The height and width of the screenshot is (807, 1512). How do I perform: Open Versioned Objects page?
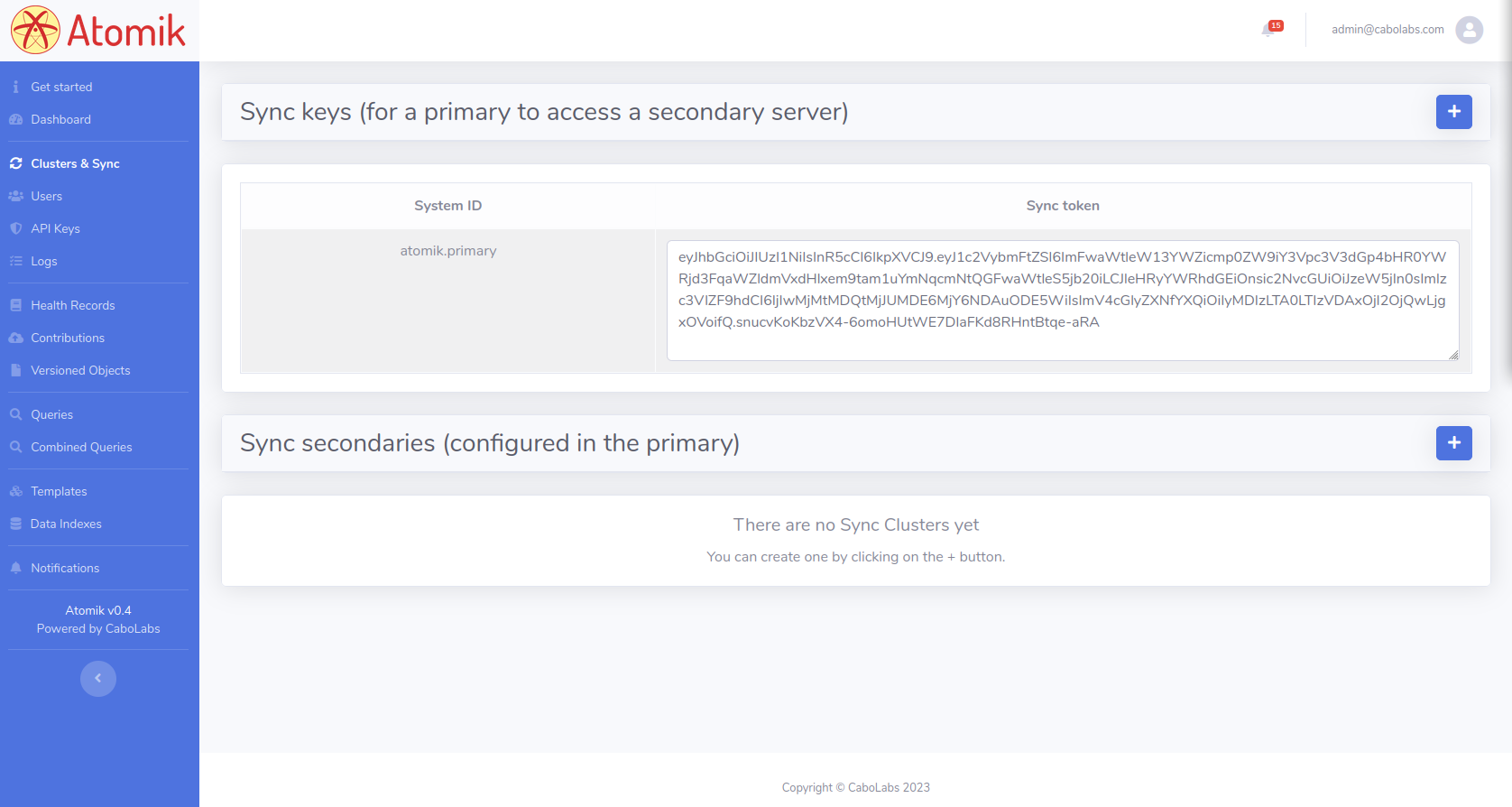tap(80, 370)
